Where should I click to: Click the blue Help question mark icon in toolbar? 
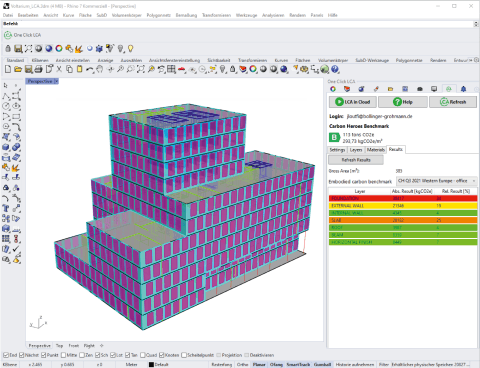point(335,69)
